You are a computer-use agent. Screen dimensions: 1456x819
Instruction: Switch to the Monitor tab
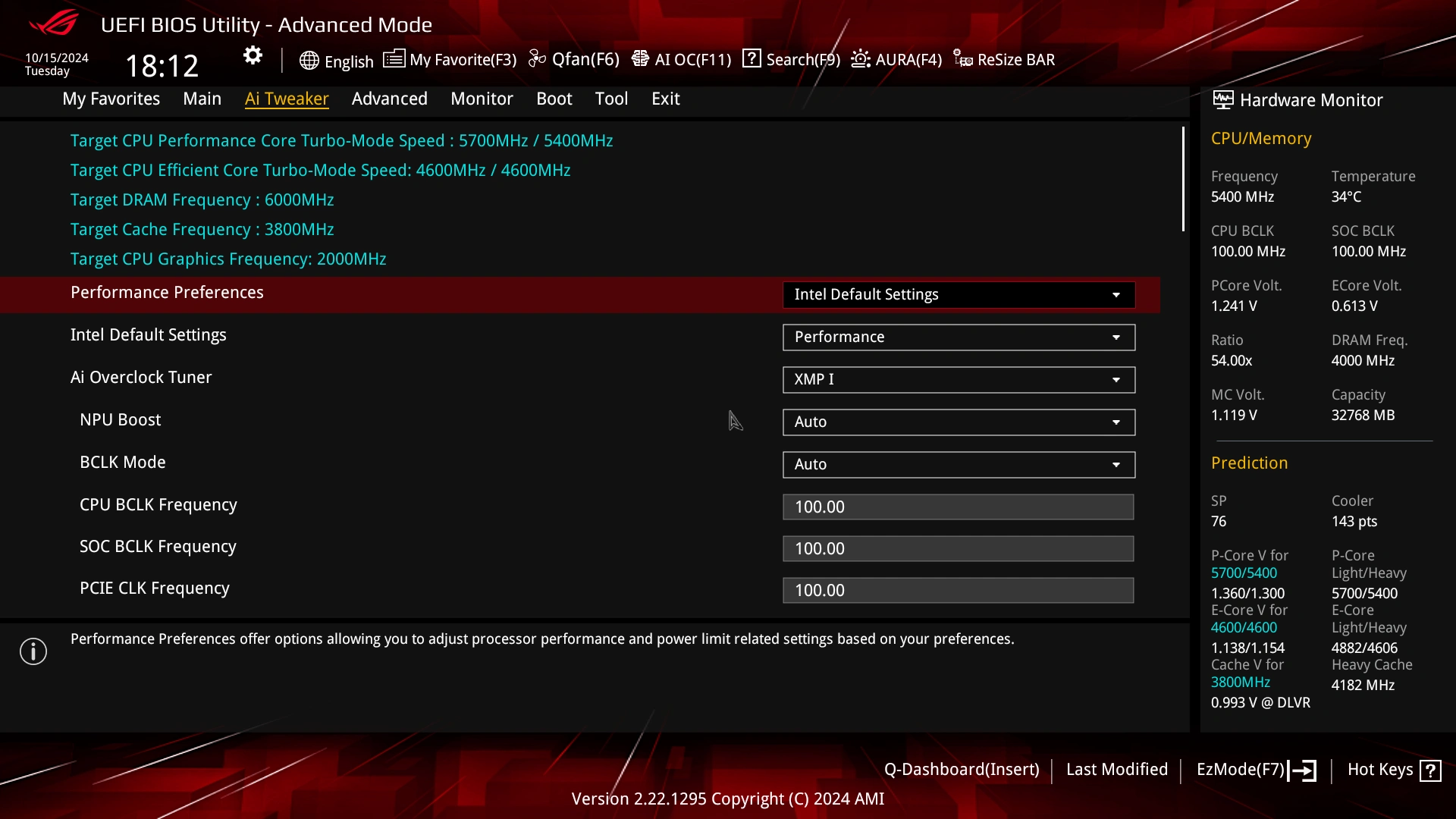pos(481,98)
